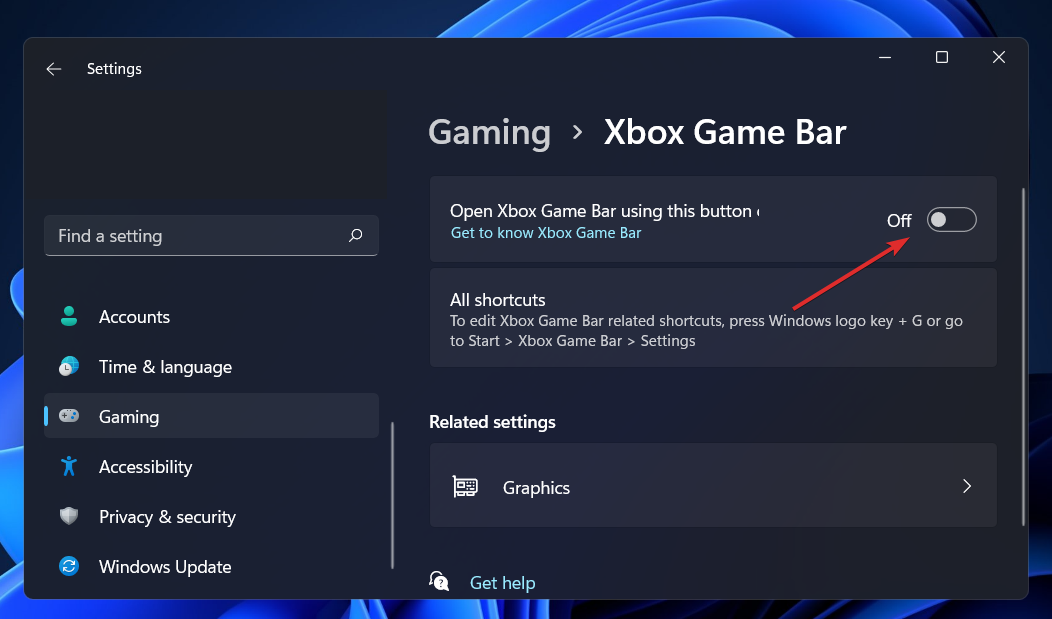
Task: Click the sidebar navigation scrollbar
Action: click(x=392, y=496)
